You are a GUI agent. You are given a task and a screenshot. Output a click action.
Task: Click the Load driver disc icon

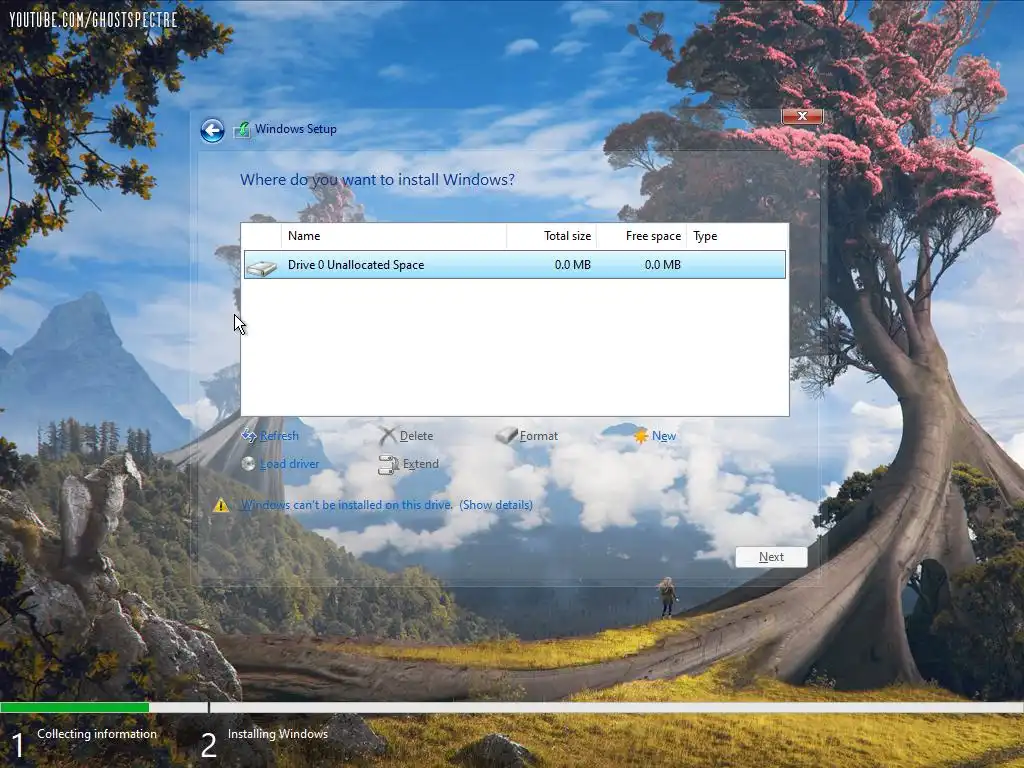tap(248, 464)
